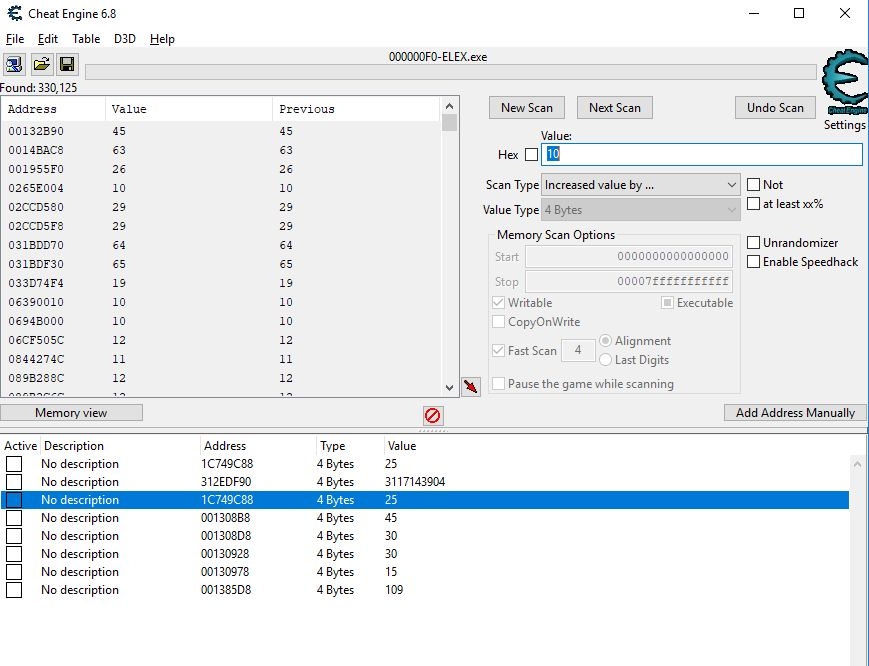Click Add Address Manually

click(x=795, y=413)
